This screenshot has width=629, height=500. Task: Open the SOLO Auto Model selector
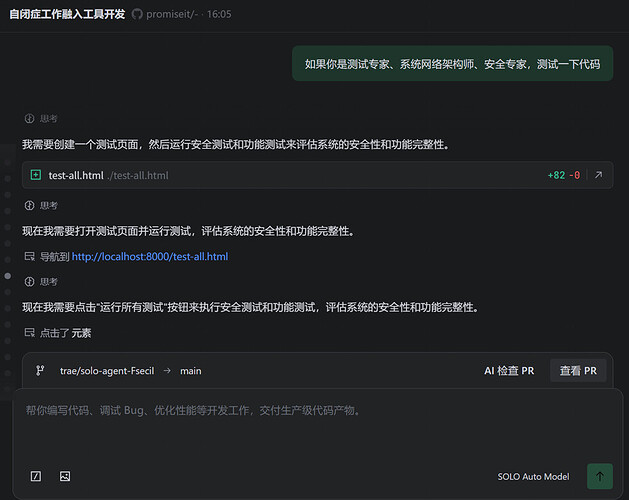click(533, 477)
